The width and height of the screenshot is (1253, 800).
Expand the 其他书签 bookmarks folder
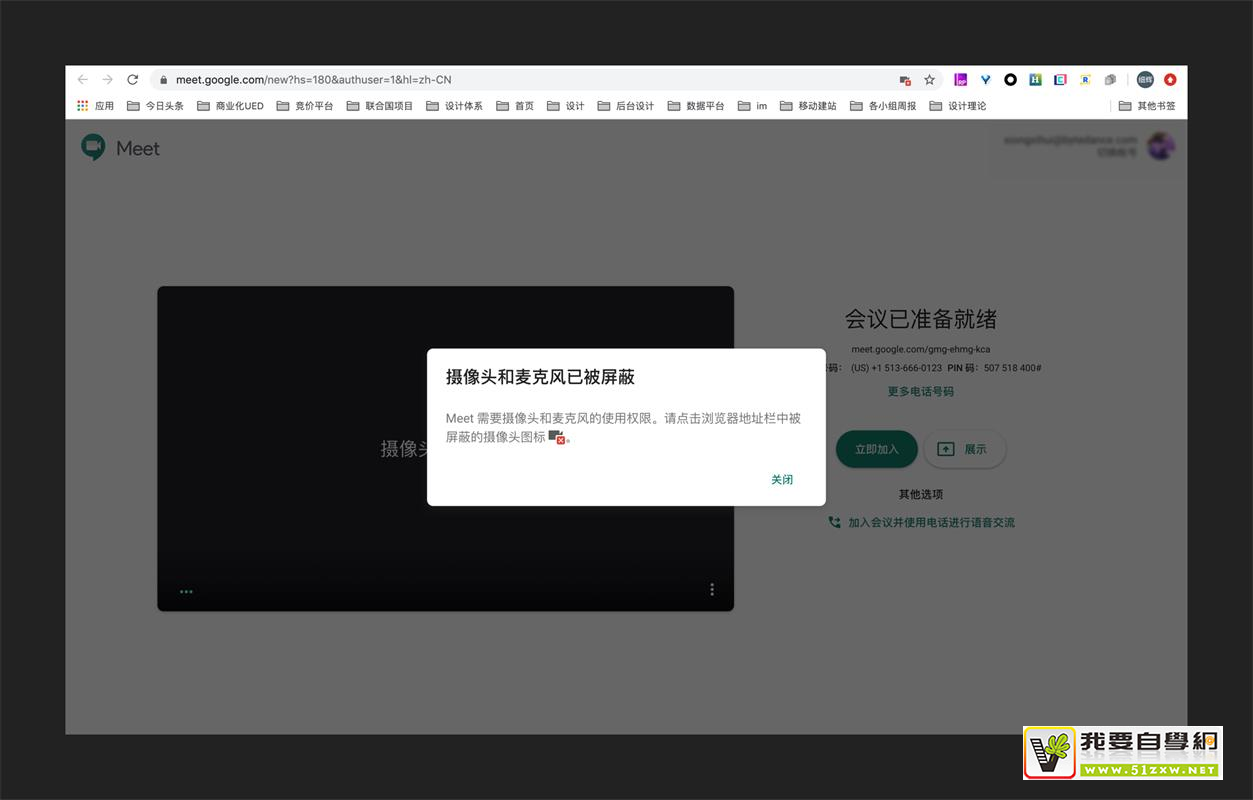pos(1147,106)
